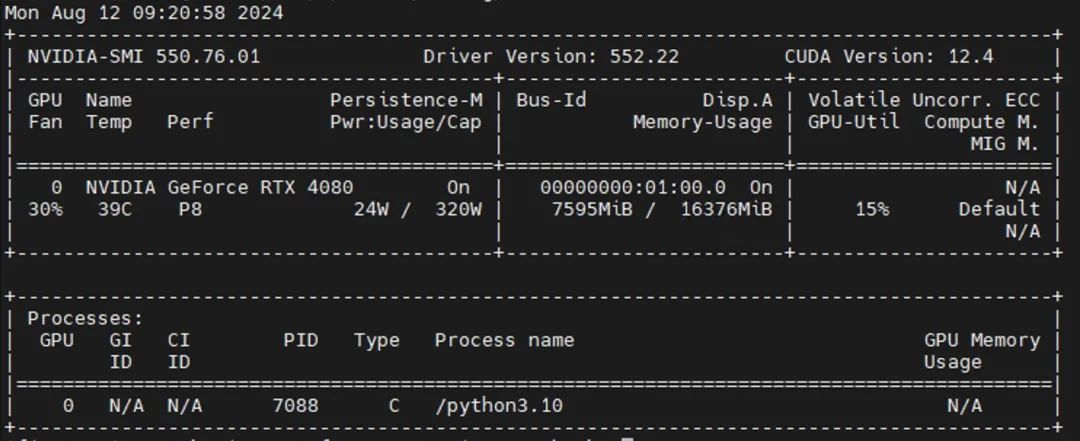Click the 30% fan speed value
Viewport: 1080px width, 441px height.
pos(45,209)
